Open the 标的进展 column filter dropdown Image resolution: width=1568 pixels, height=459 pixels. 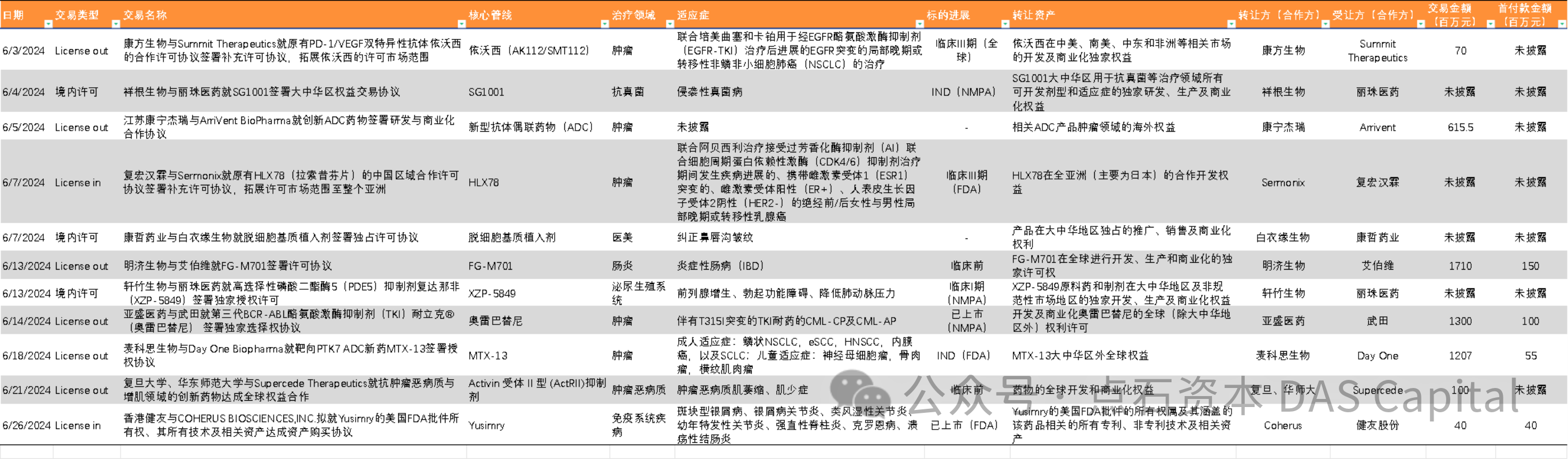pos(1005,24)
